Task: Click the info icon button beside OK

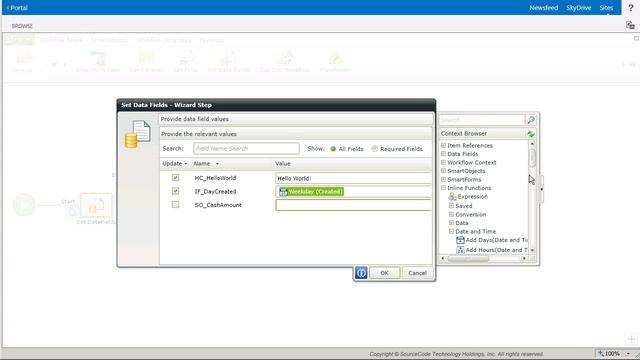Action: [x=361, y=273]
